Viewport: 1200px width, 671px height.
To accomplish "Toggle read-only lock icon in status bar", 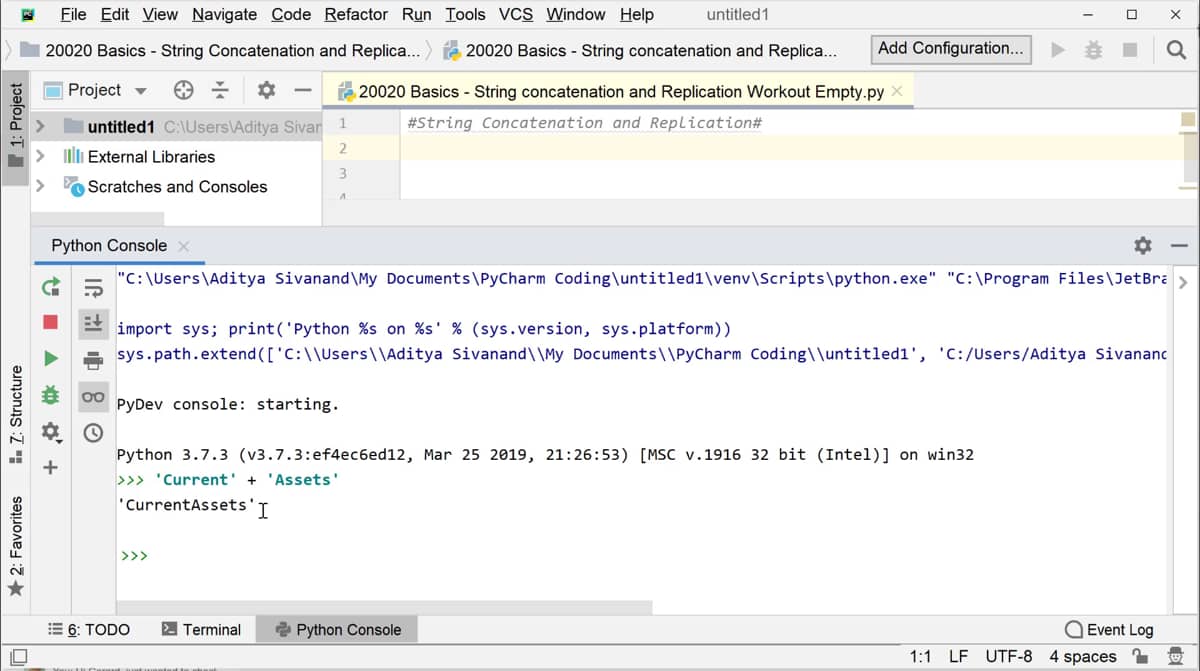I will tap(1139, 657).
